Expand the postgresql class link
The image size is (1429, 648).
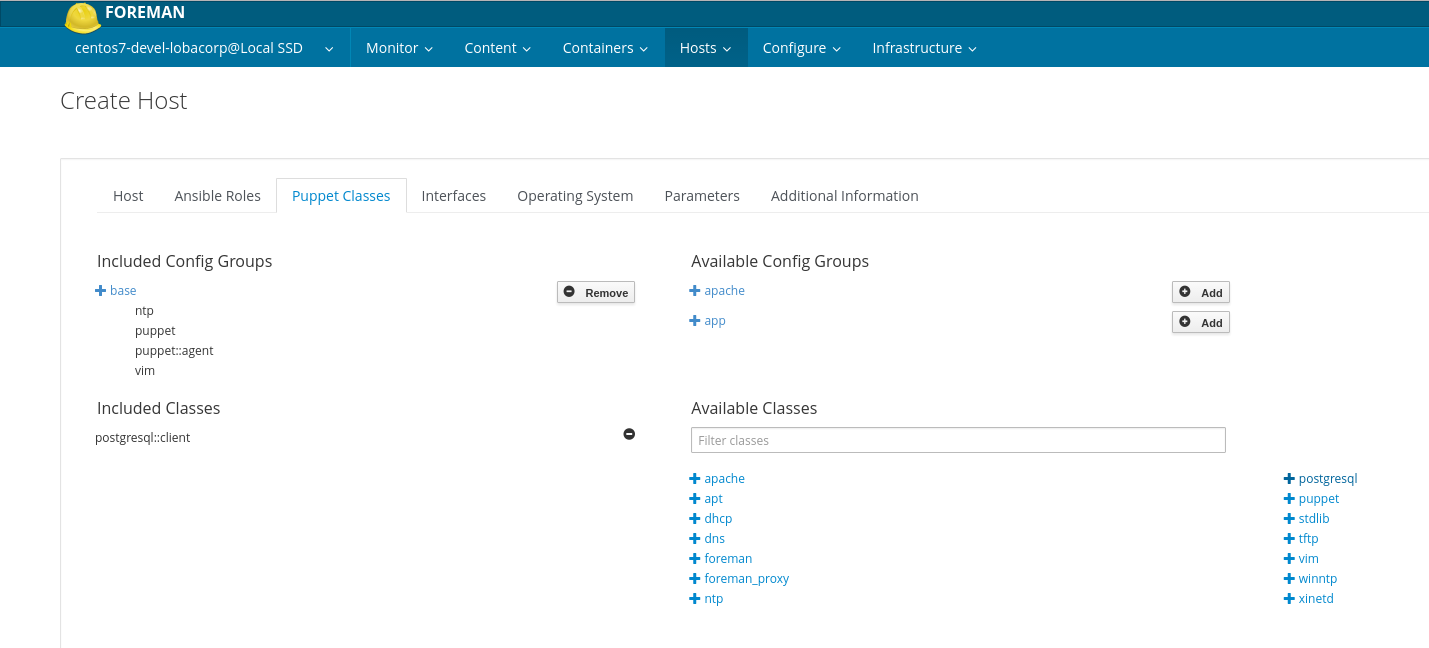[x=1328, y=479]
